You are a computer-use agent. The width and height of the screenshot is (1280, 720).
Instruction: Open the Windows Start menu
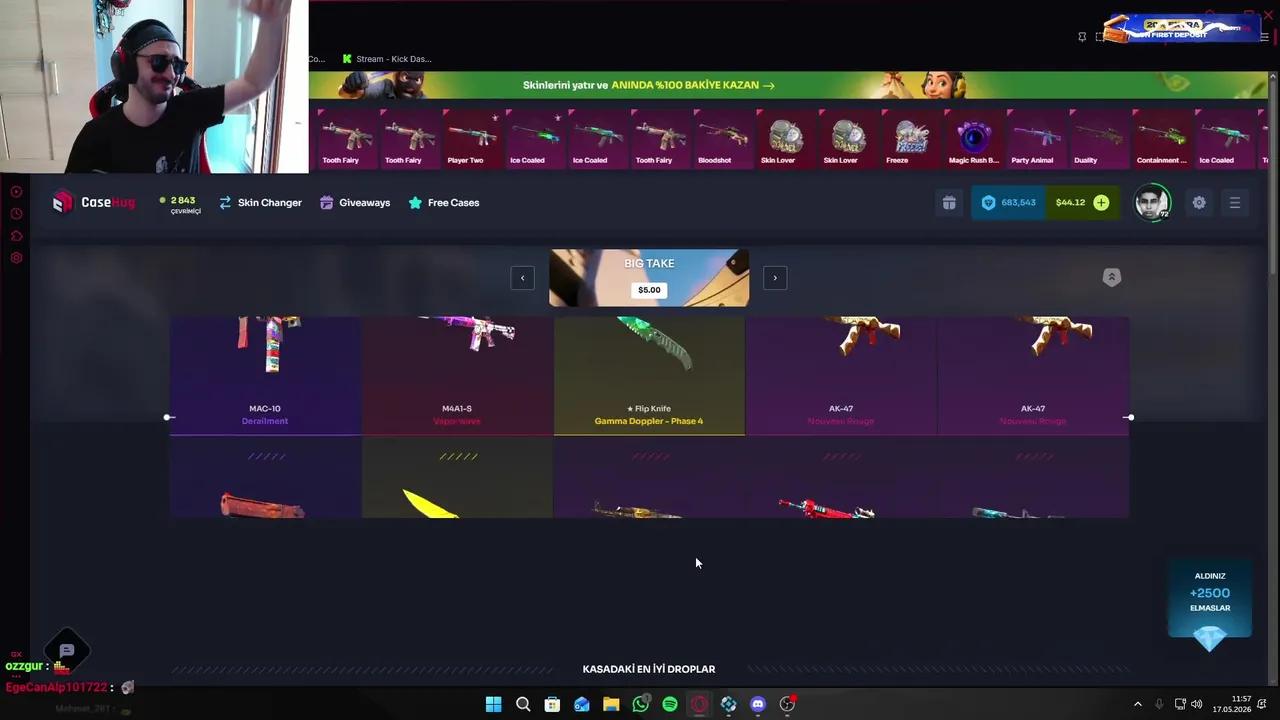click(493, 704)
